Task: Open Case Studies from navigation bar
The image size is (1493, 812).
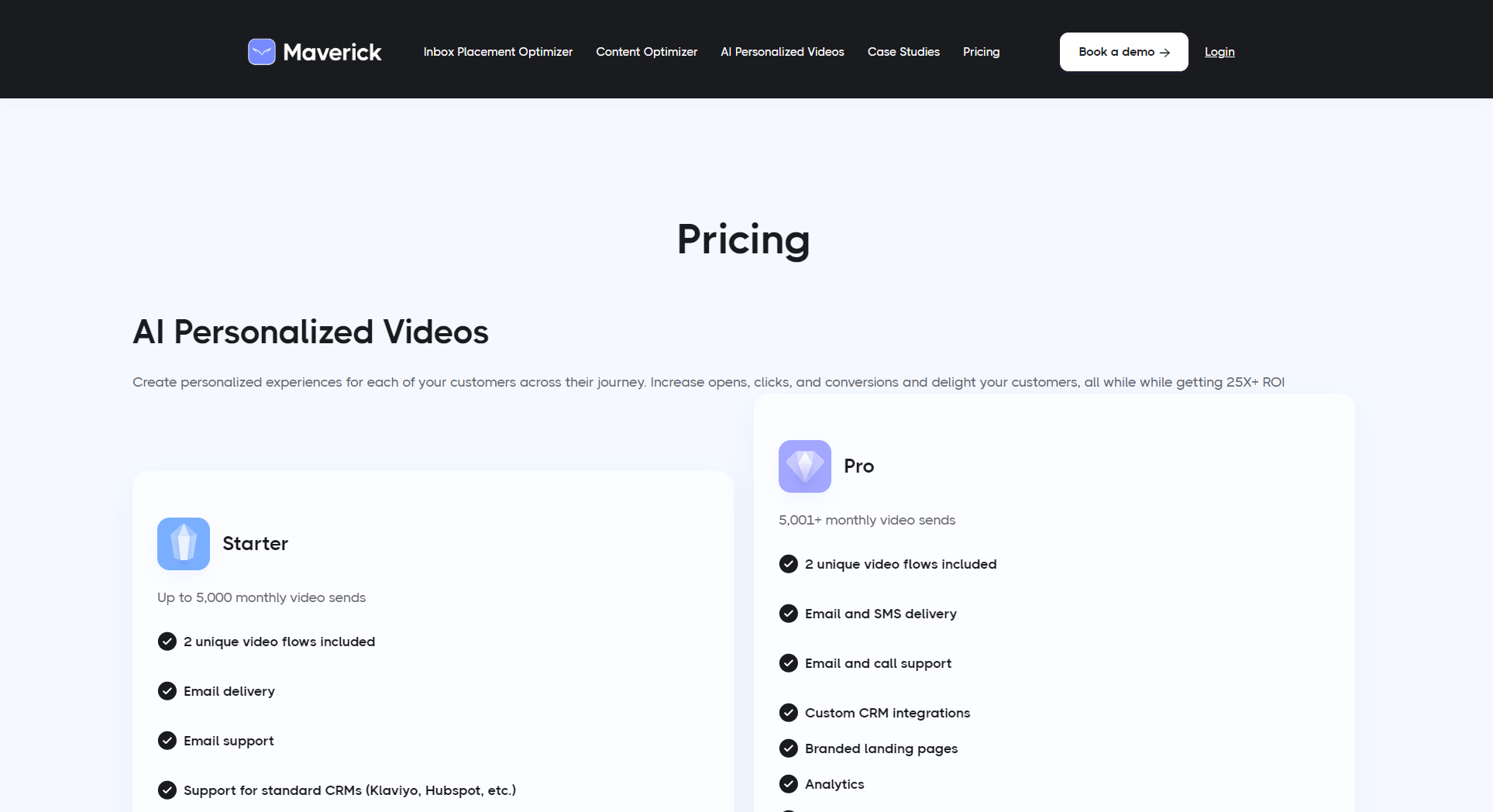Action: pyautogui.click(x=903, y=52)
